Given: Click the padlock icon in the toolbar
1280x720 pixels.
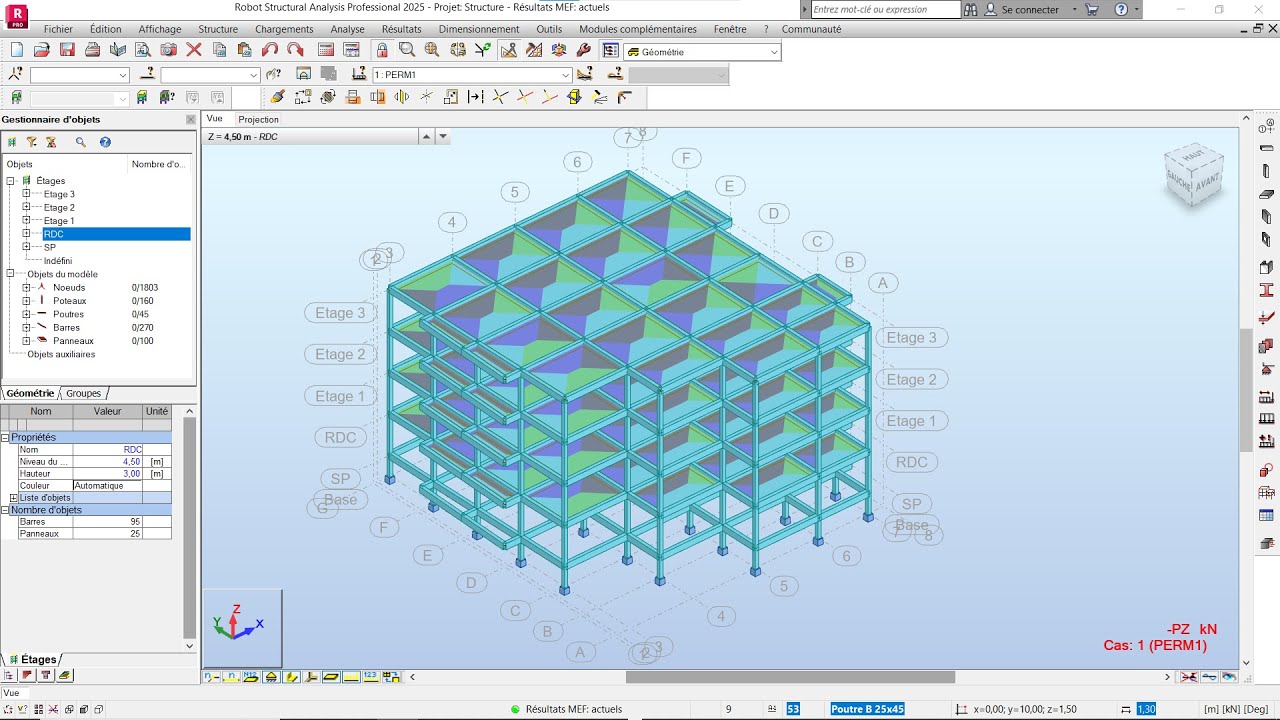Looking at the screenshot, I should point(382,50).
